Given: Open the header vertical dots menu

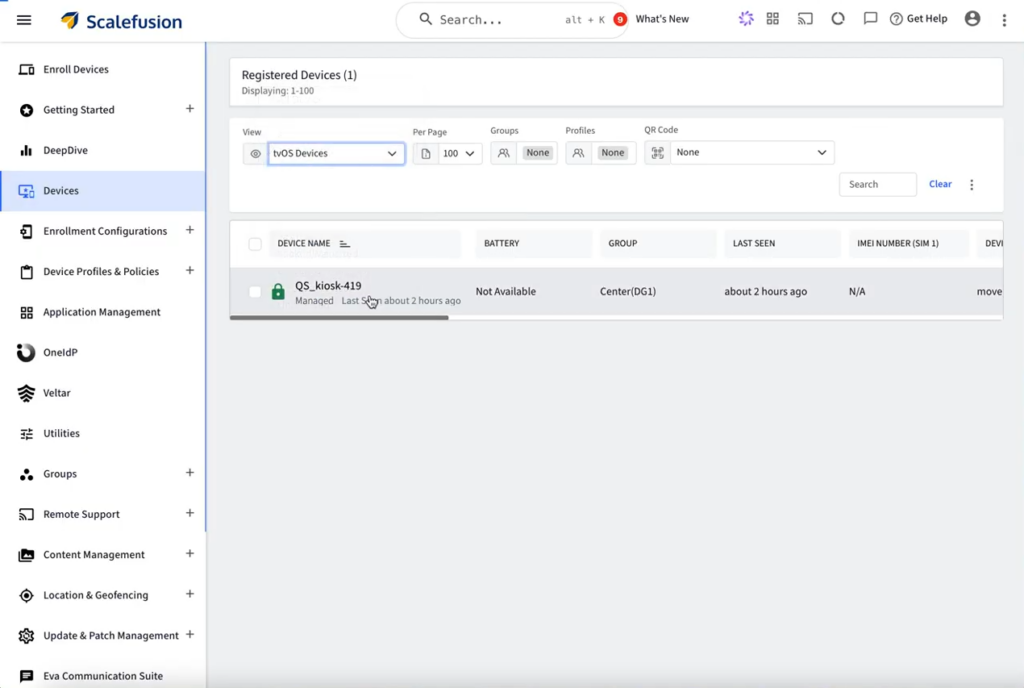Looking at the screenshot, I should click(x=1004, y=20).
